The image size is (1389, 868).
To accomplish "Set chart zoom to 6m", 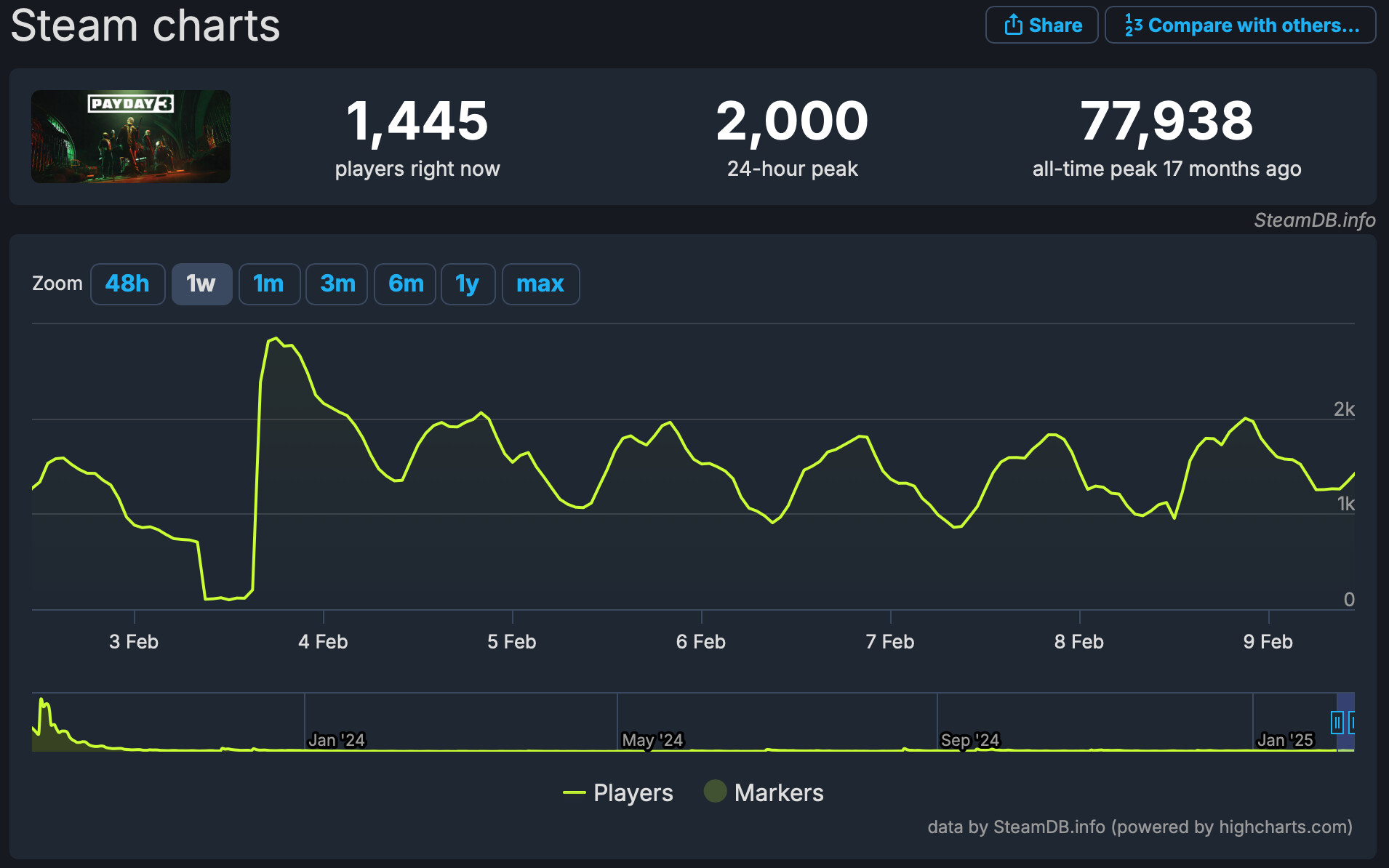I will [x=405, y=284].
